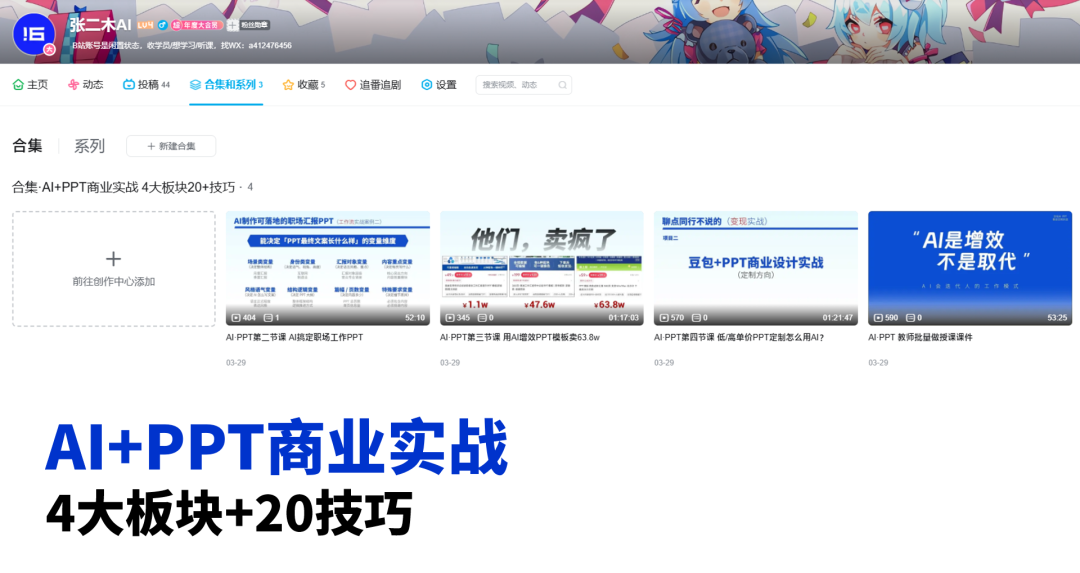
Task: Select the 合集 sub-tab
Action: [x=28, y=146]
